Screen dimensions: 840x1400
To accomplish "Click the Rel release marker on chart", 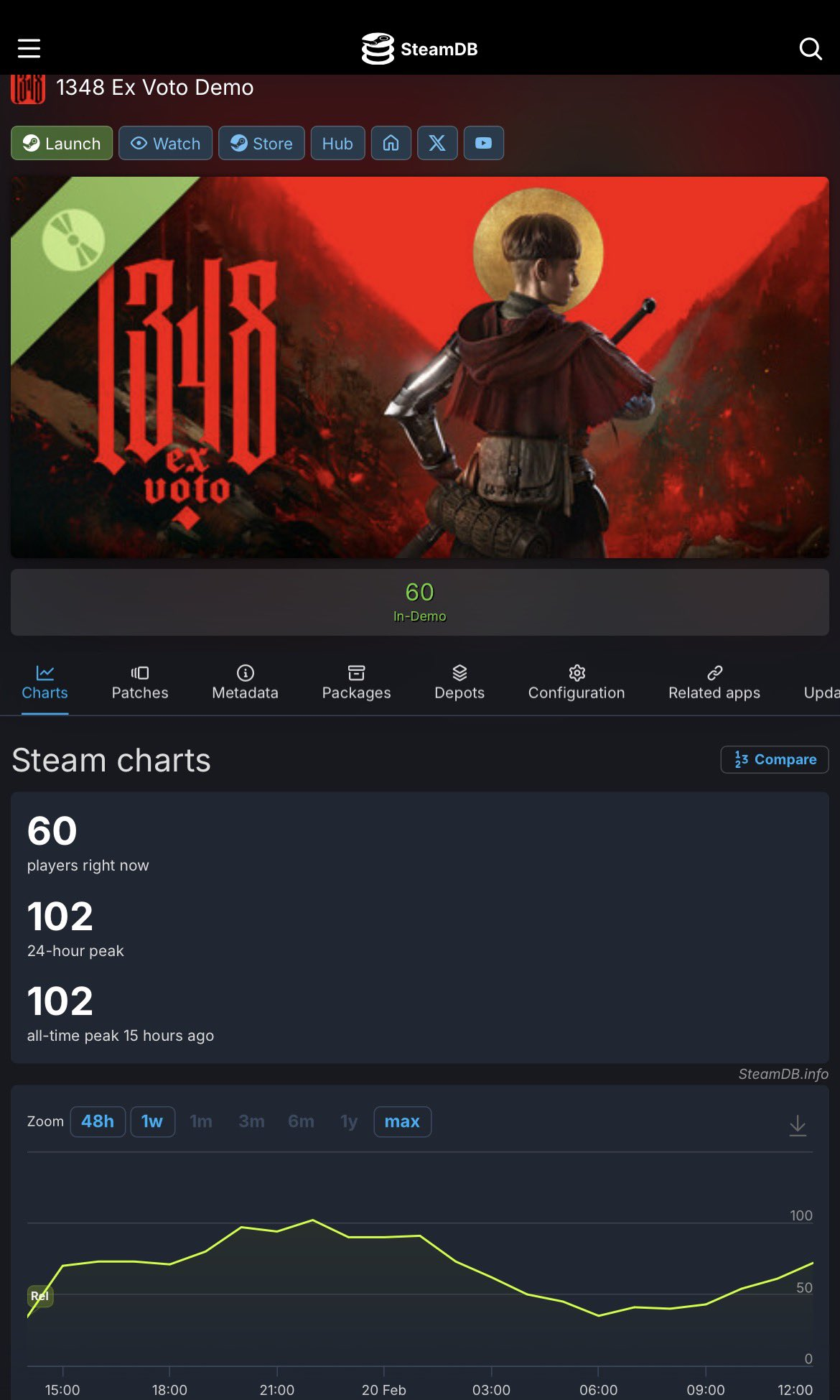I will click(40, 1296).
